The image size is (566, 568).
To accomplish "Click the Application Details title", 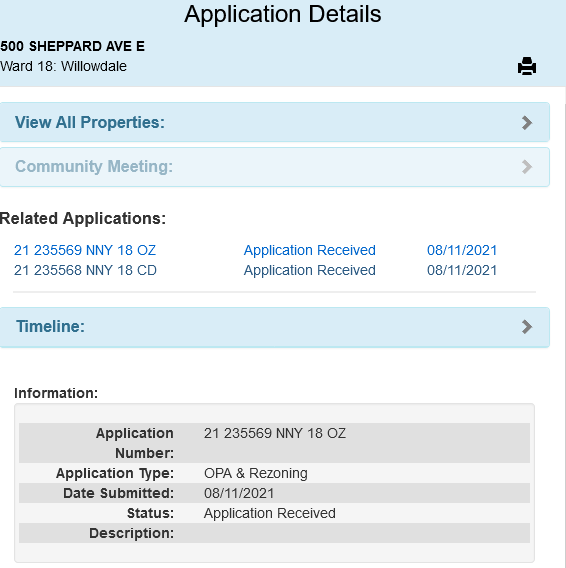I will tap(283, 14).
